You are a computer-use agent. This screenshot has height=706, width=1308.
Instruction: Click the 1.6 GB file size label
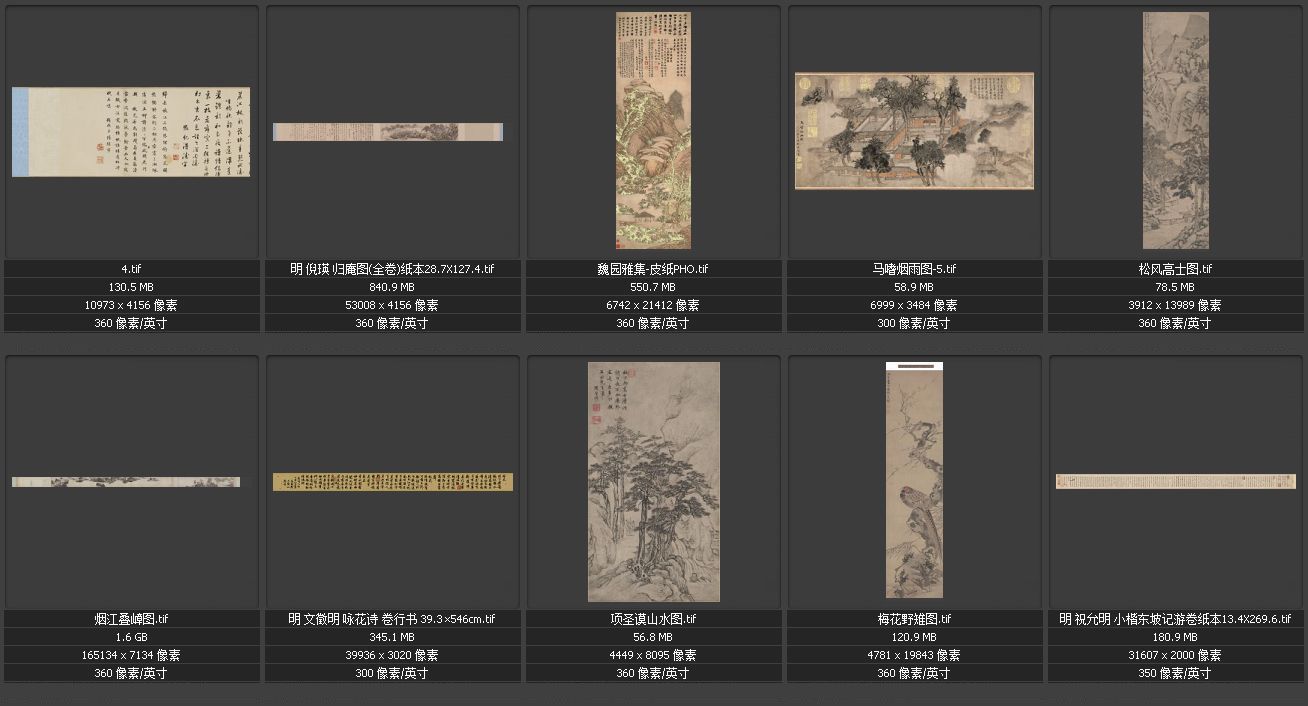tap(131, 637)
